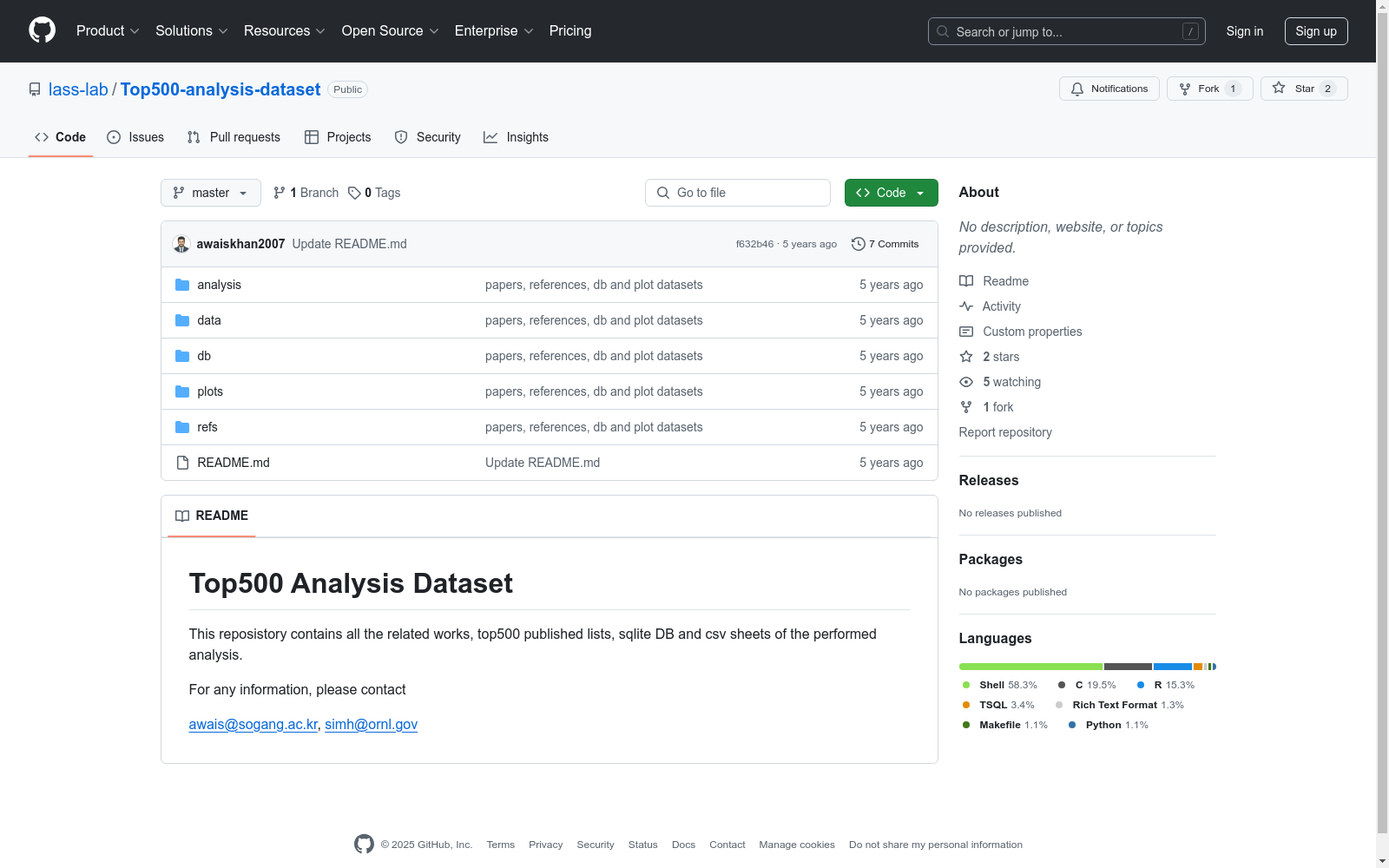
Task: Click the footer Docs link
Action: (x=683, y=845)
